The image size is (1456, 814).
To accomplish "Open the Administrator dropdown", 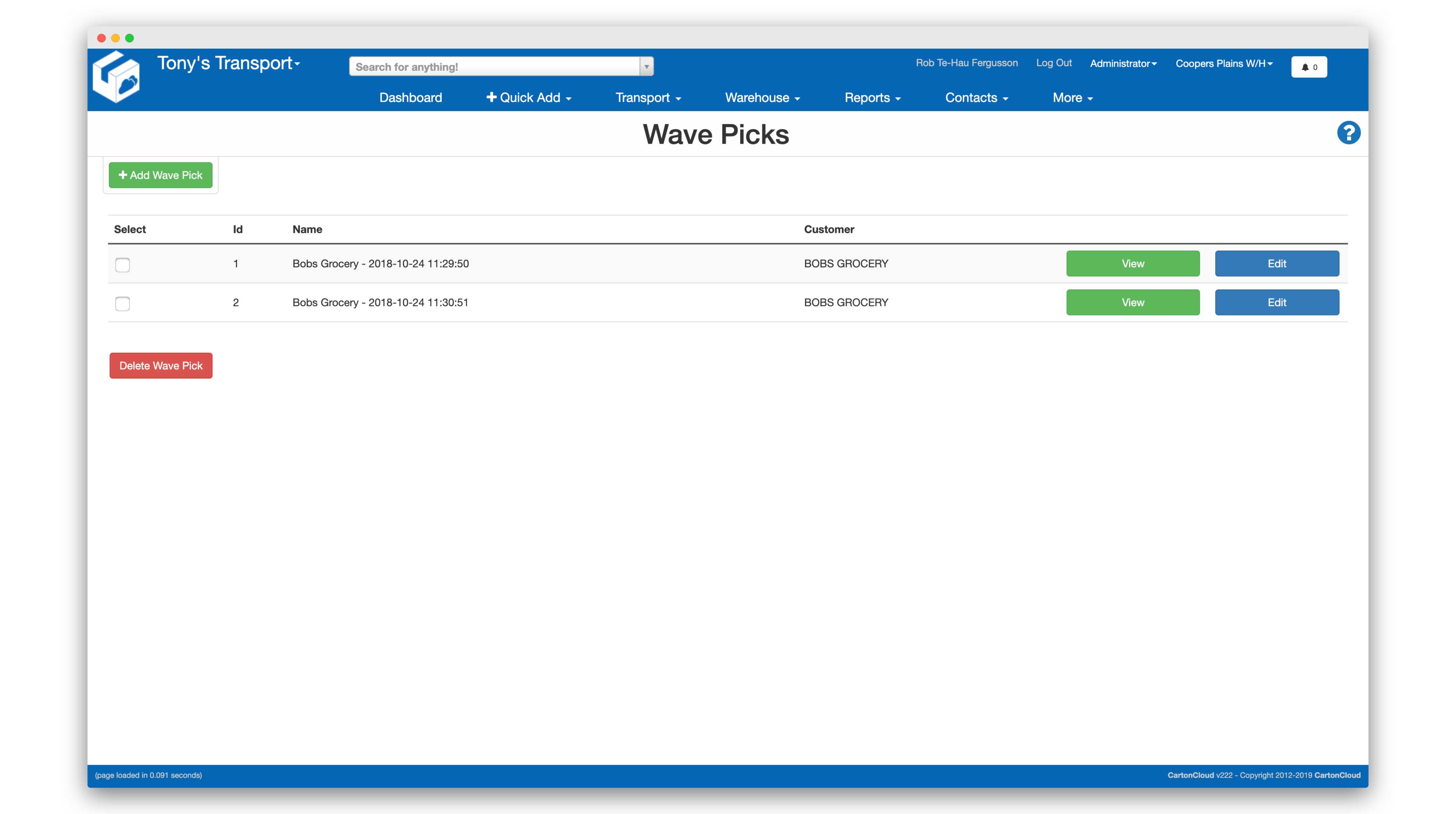I will (x=1123, y=63).
